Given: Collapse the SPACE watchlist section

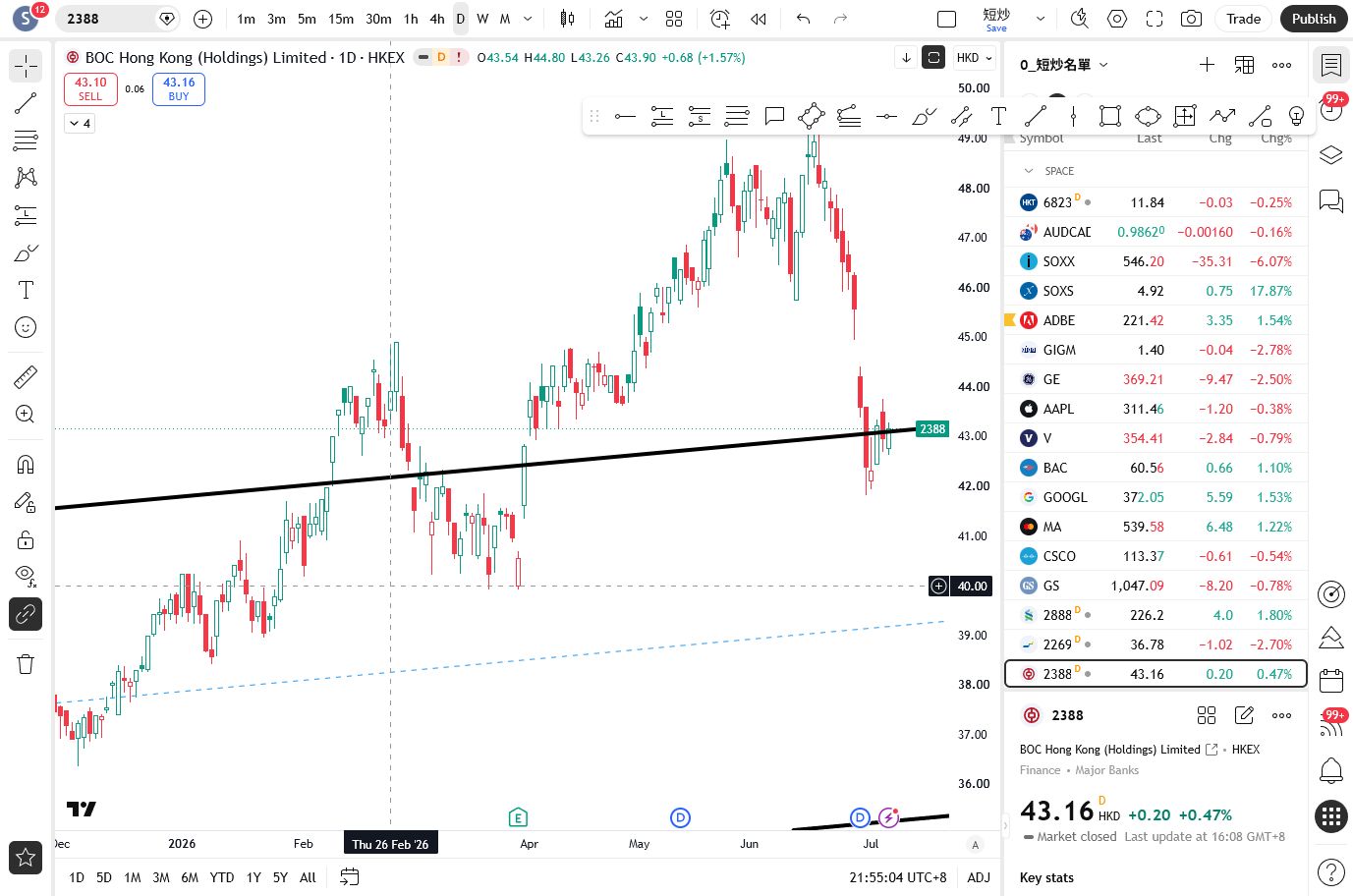Looking at the screenshot, I should tap(1029, 171).
